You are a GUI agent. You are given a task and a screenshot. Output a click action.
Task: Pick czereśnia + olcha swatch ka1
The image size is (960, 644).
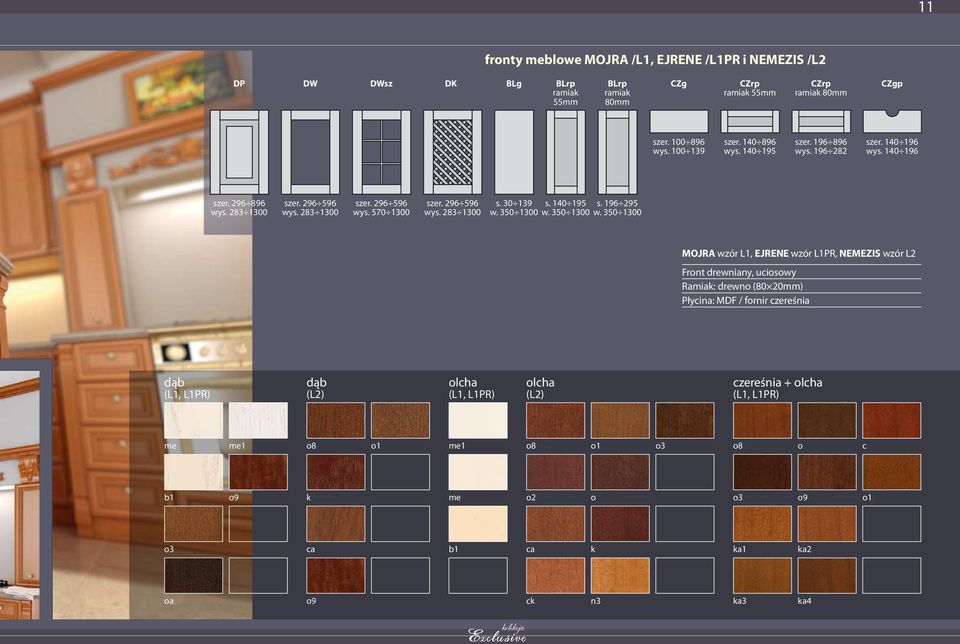point(762,524)
